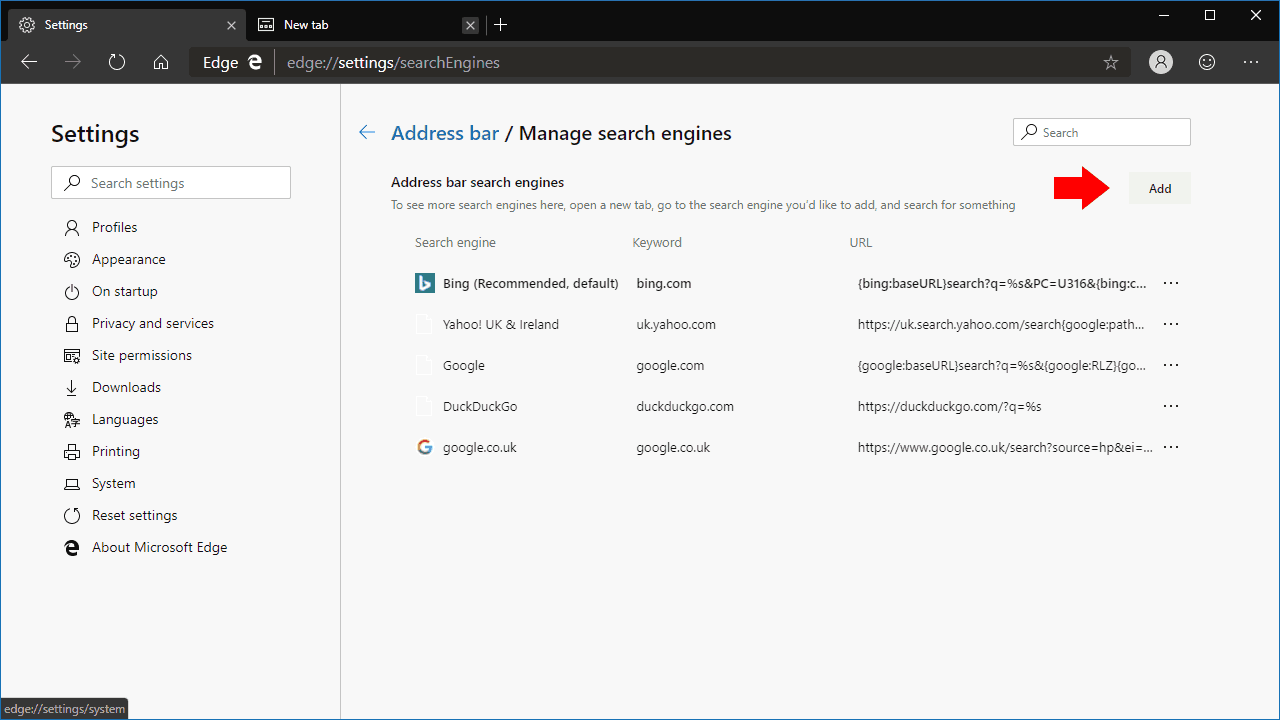
Task: Click the google.co.uk Google favicon
Action: pyautogui.click(x=425, y=447)
